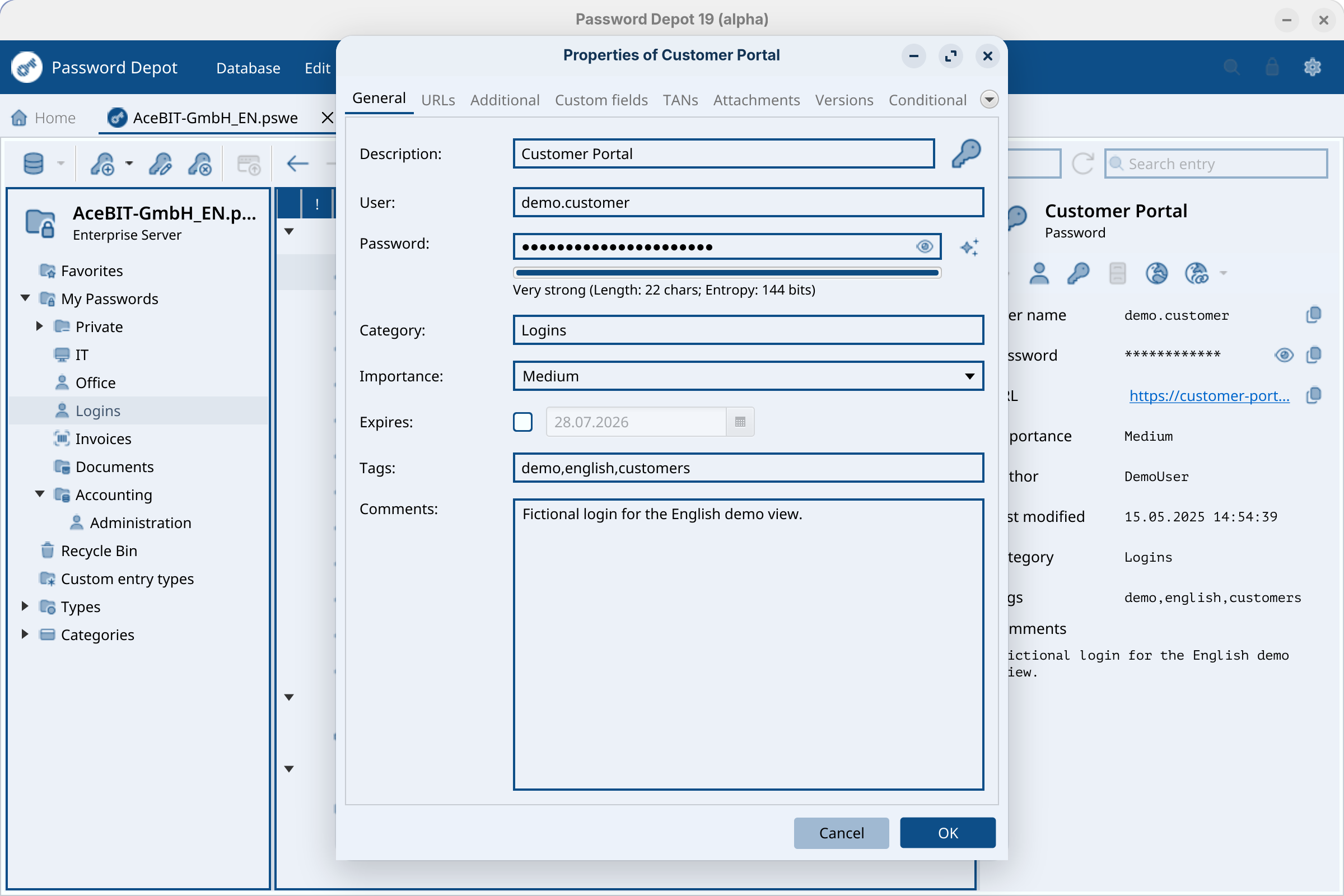
Task: Click the OK button
Action: [x=948, y=833]
